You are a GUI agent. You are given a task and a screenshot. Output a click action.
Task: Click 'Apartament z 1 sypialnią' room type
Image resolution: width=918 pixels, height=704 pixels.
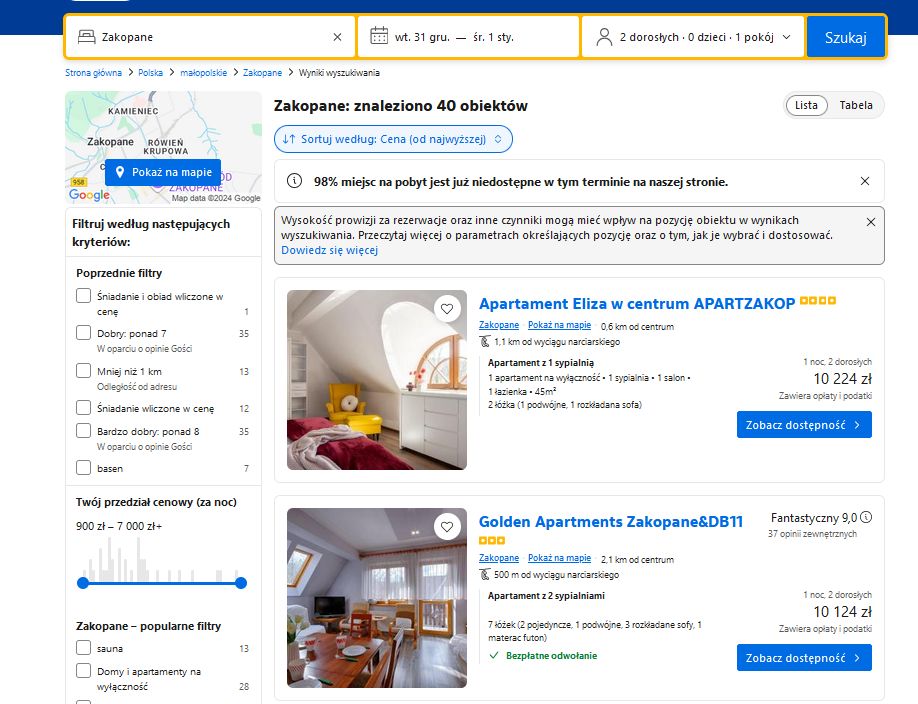(540, 363)
